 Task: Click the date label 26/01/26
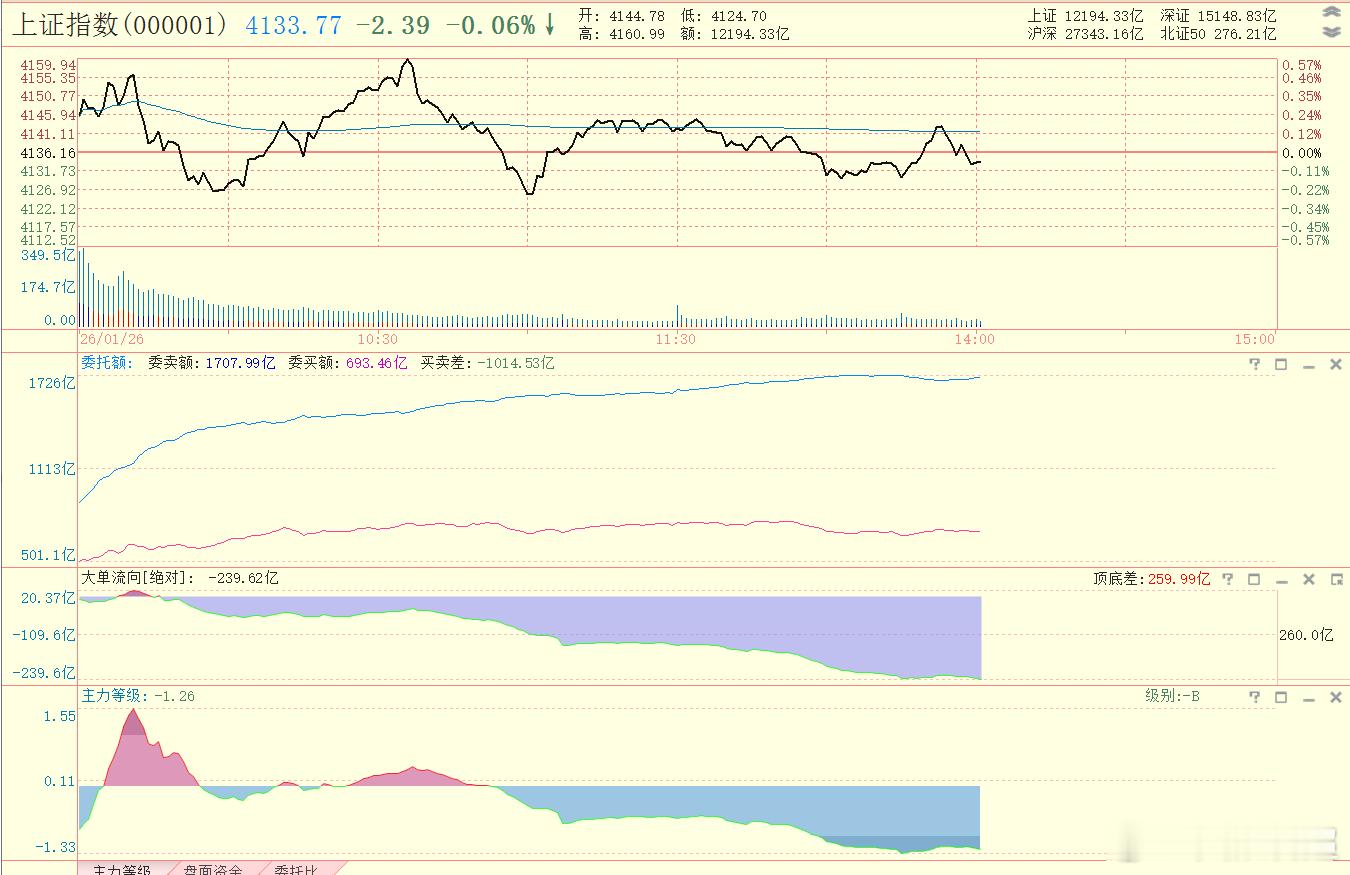[x=112, y=339]
